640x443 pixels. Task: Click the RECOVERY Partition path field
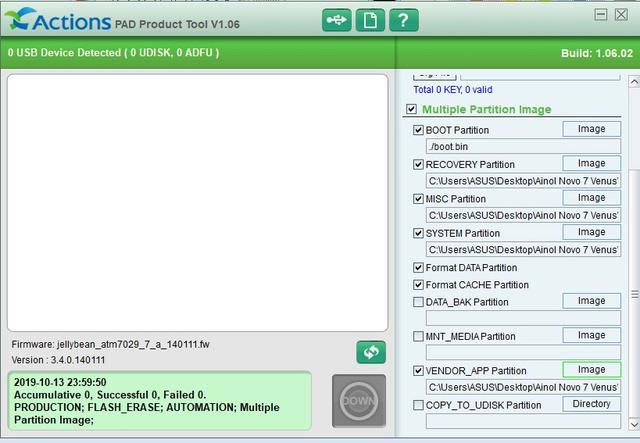pyautogui.click(x=523, y=180)
